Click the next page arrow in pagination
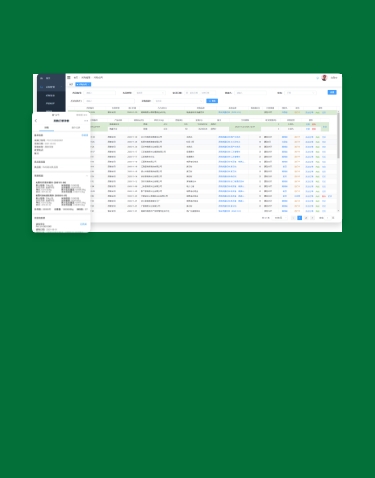This screenshot has width=375, height=478. click(x=312, y=218)
